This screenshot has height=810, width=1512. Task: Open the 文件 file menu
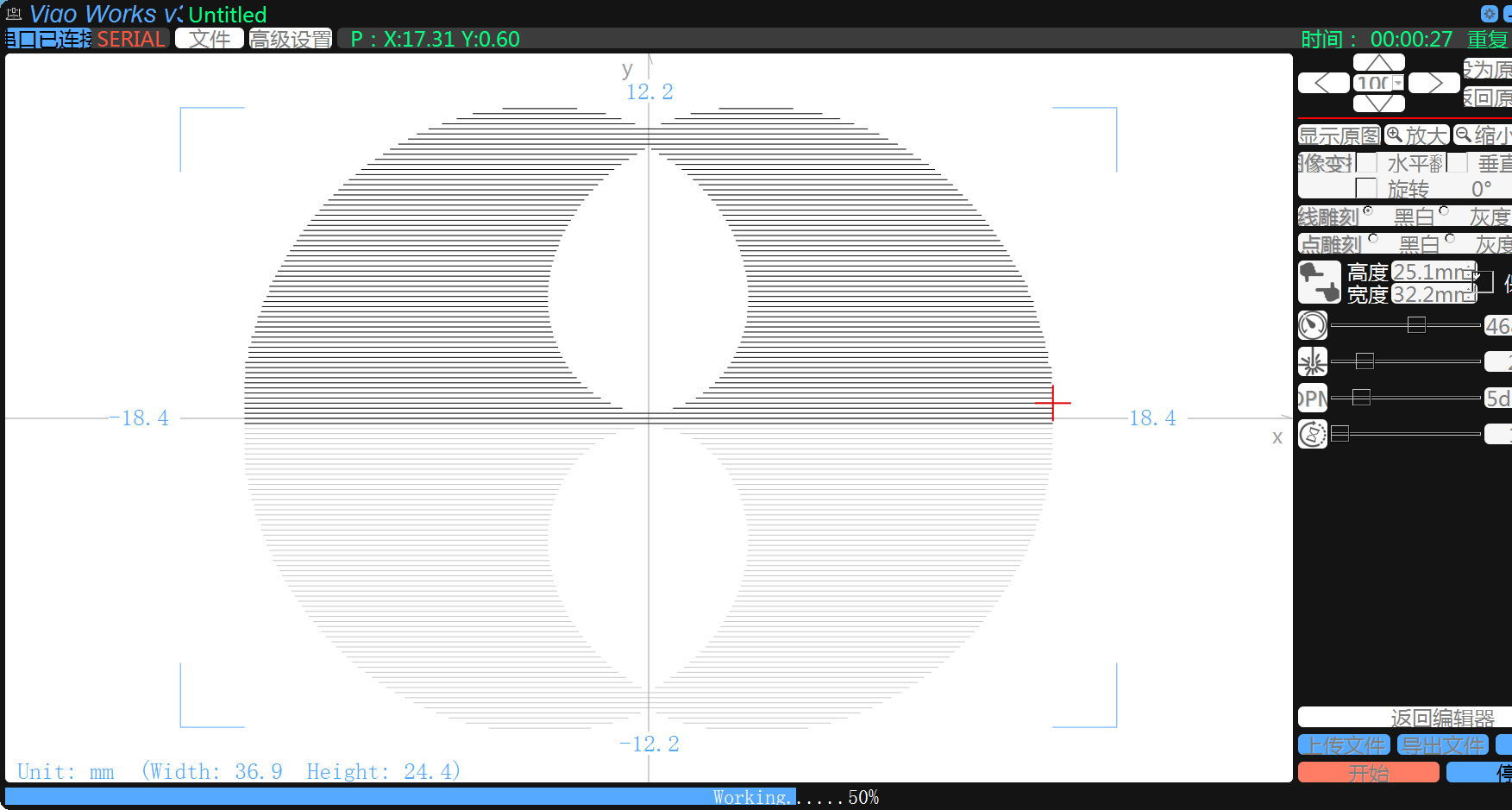pos(210,39)
